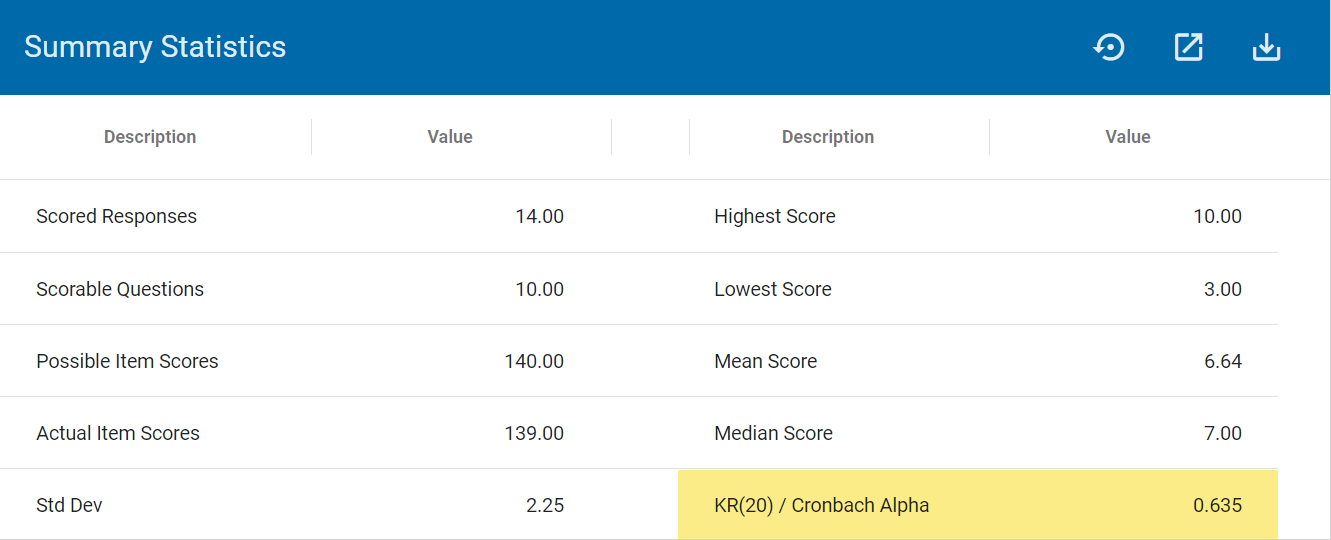Select the Median Score row label
The width and height of the screenshot is (1331, 540).
(774, 433)
